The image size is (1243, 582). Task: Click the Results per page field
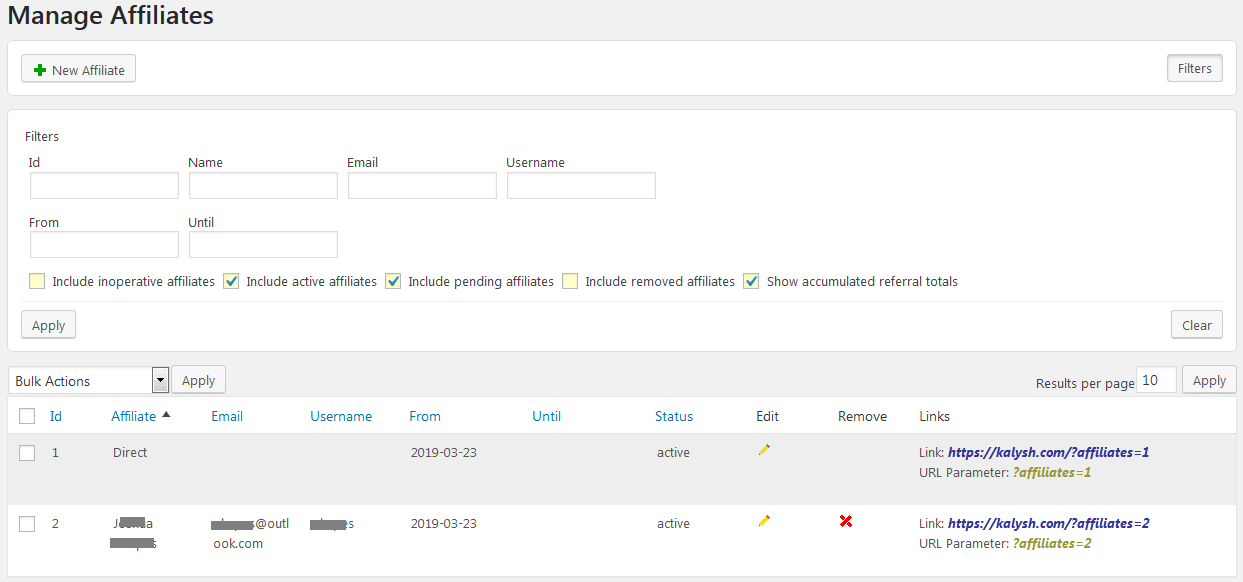pyautogui.click(x=1156, y=380)
